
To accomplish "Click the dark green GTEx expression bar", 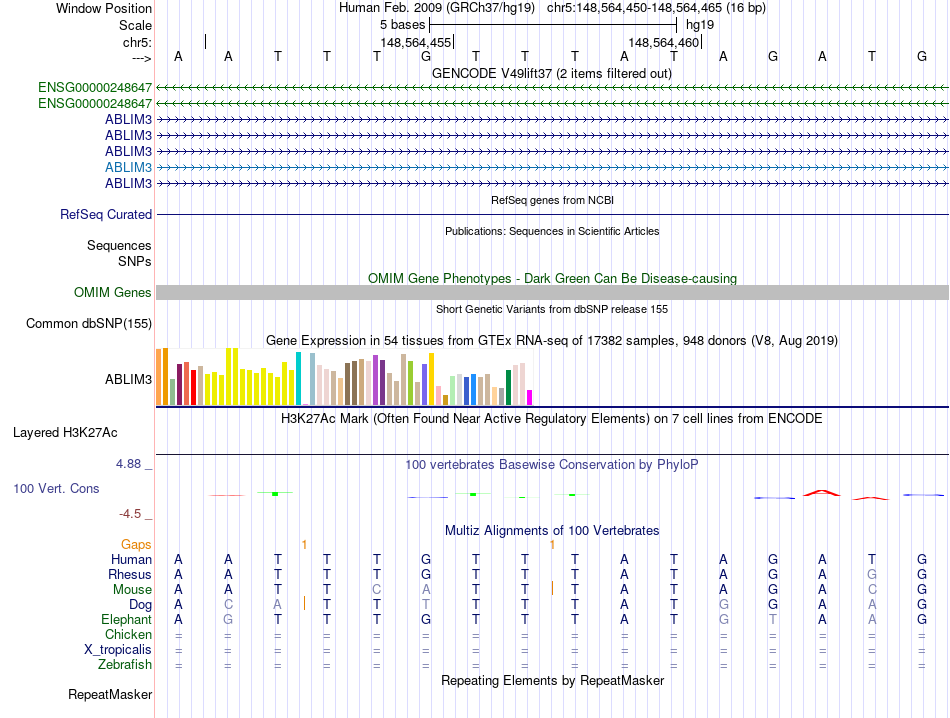I will (508, 388).
